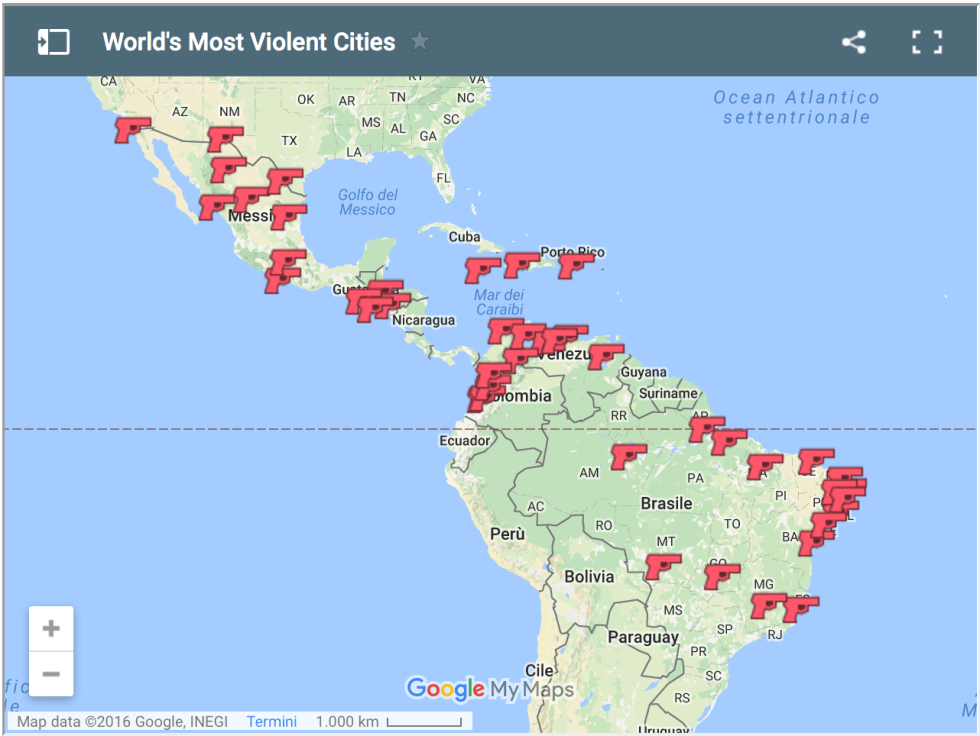Screen dimensions: 980x736
Task: Click gun marker directly below Cuba label
Action: click(482, 269)
